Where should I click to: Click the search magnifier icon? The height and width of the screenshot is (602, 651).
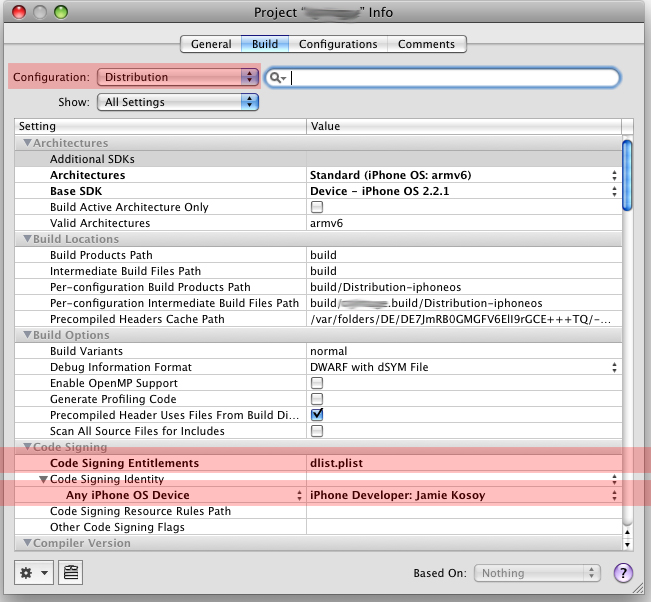pos(277,78)
